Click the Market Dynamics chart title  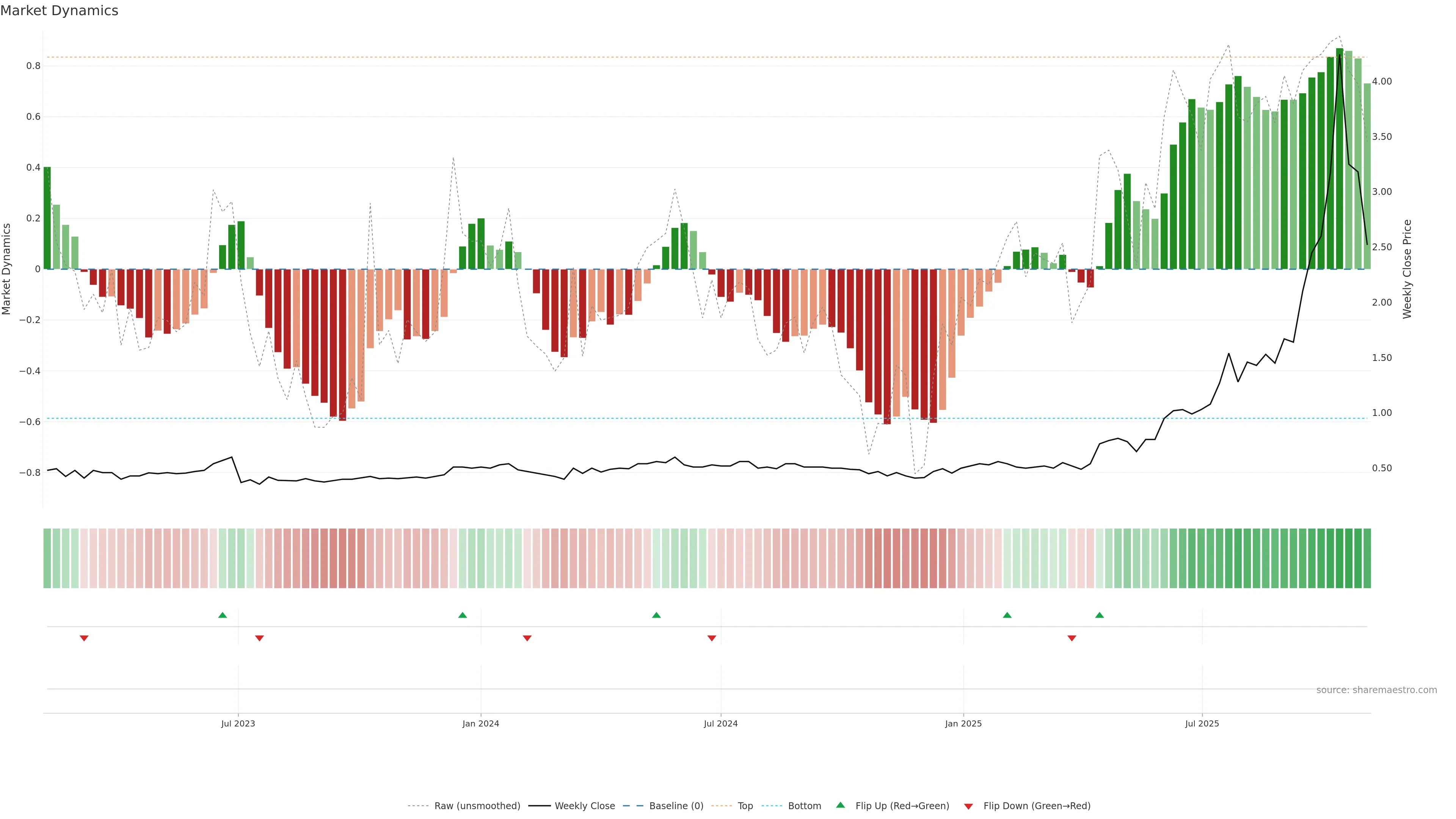click(x=60, y=11)
